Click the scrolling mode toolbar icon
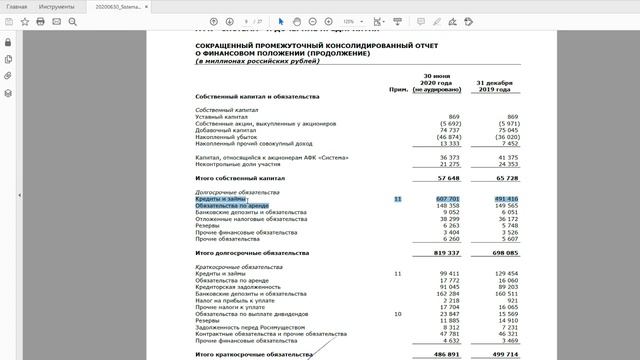The width and height of the screenshot is (640, 360). [x=397, y=22]
